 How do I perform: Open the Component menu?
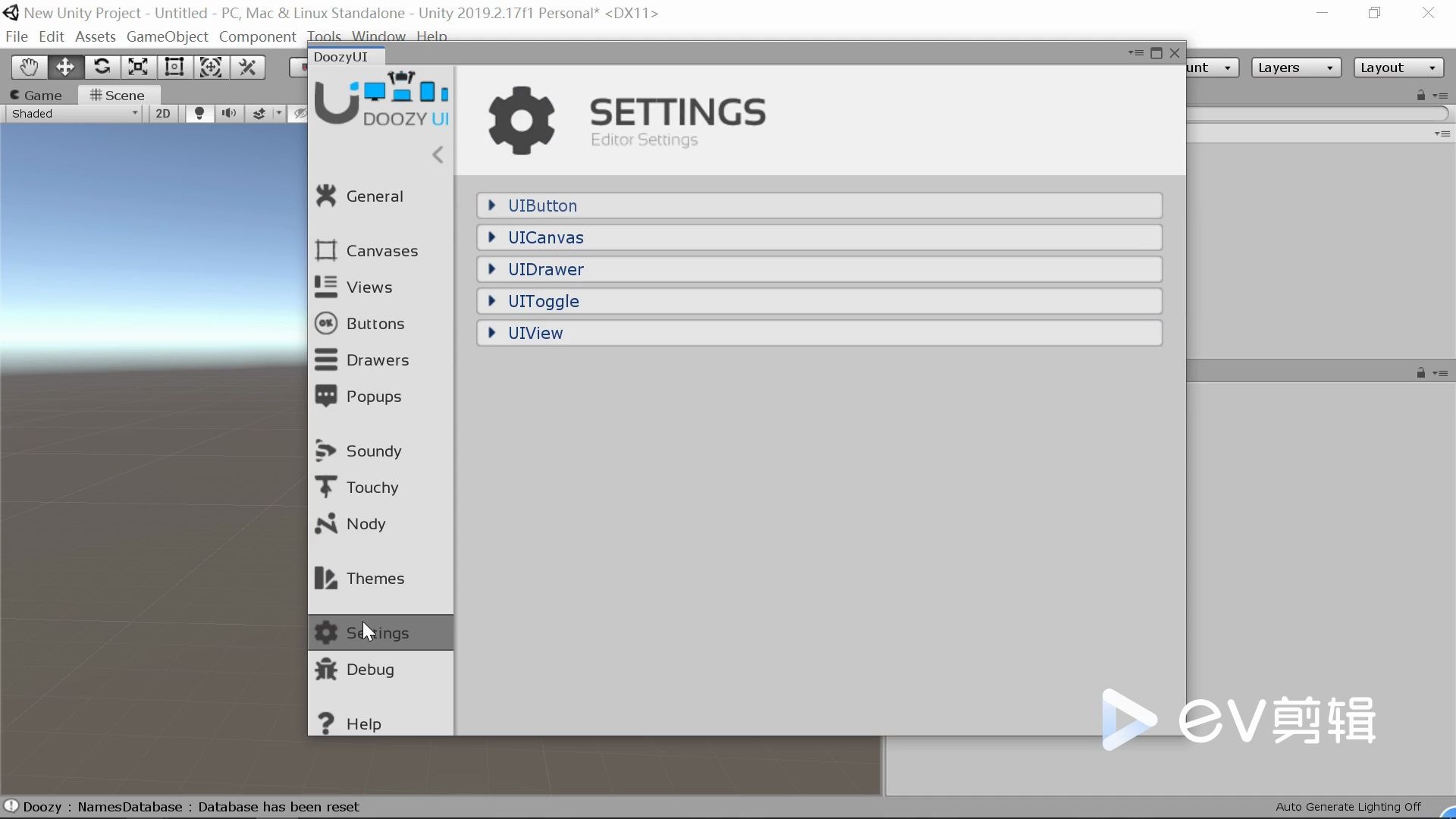(x=257, y=36)
